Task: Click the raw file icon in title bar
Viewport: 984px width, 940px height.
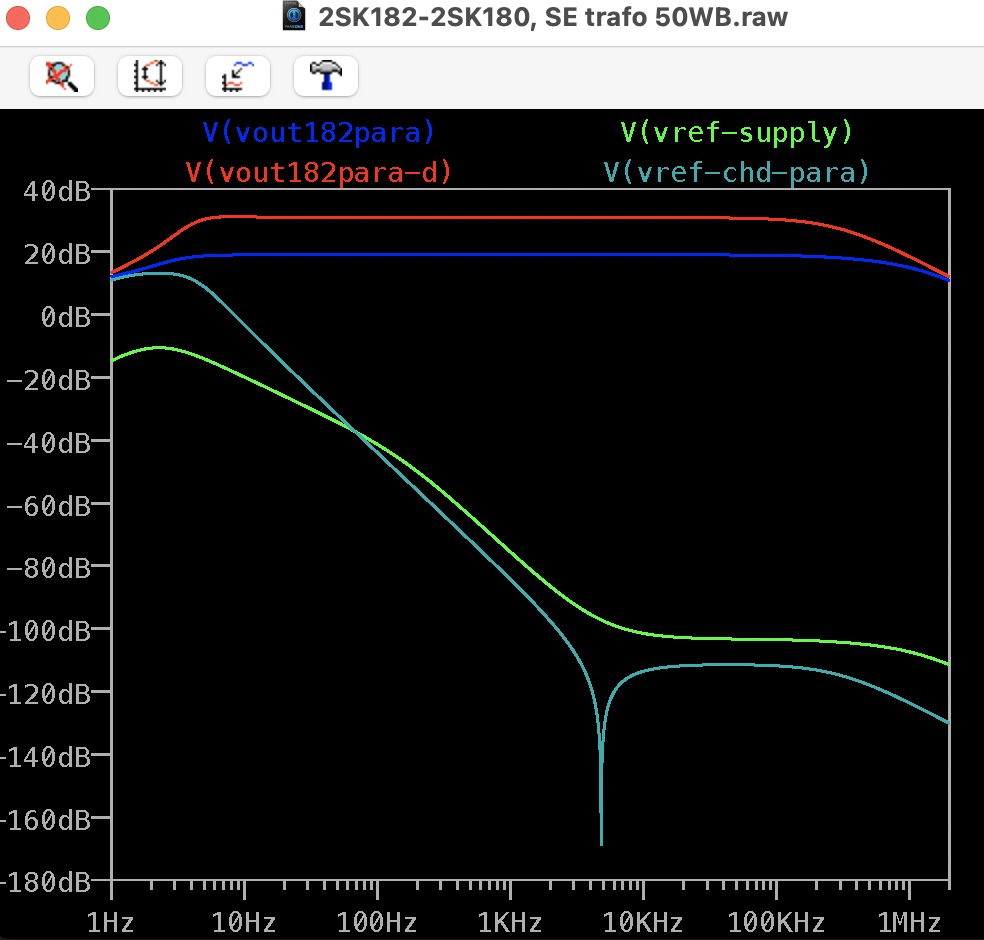Action: click(294, 16)
